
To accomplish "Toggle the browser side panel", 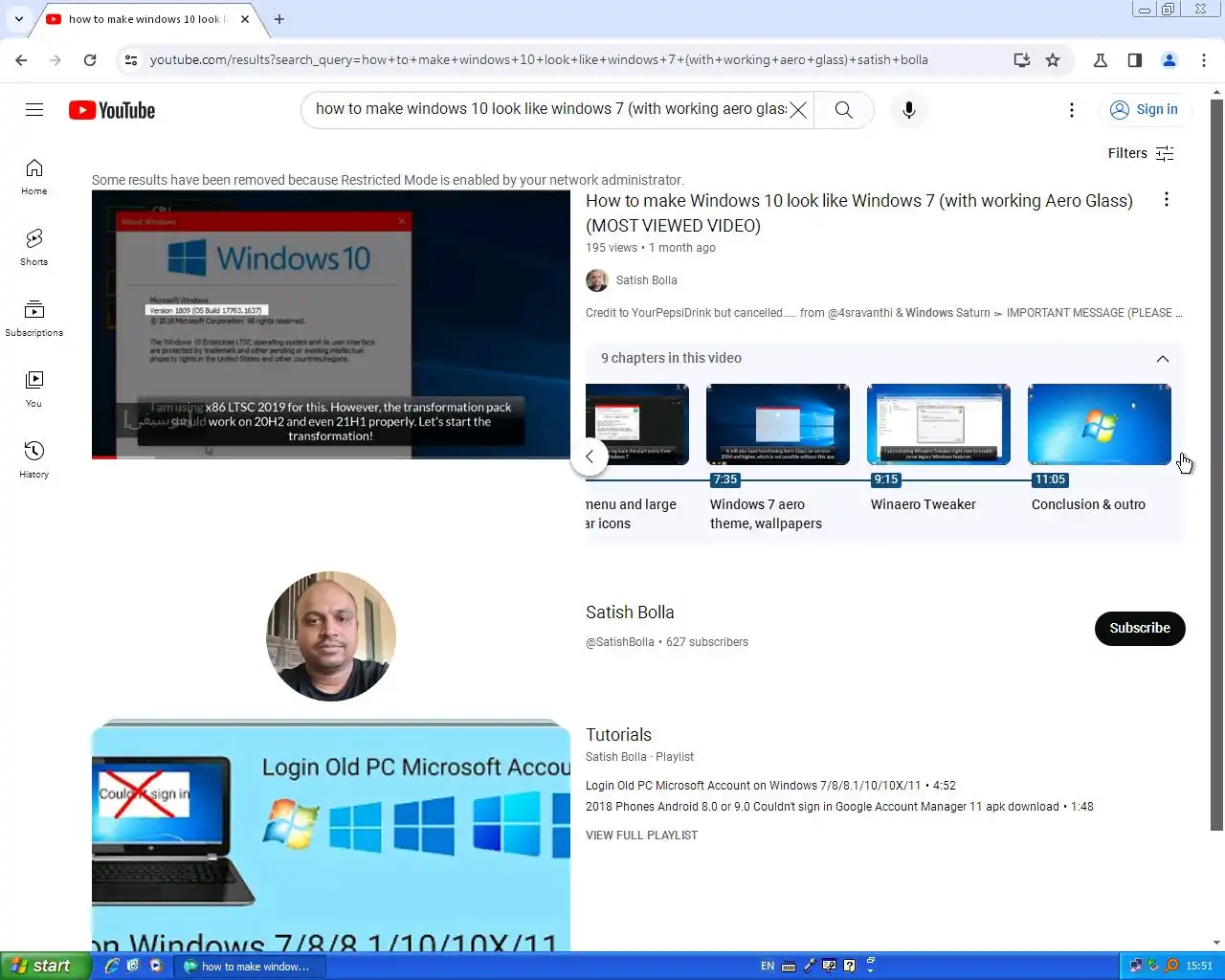I will click(x=1135, y=59).
